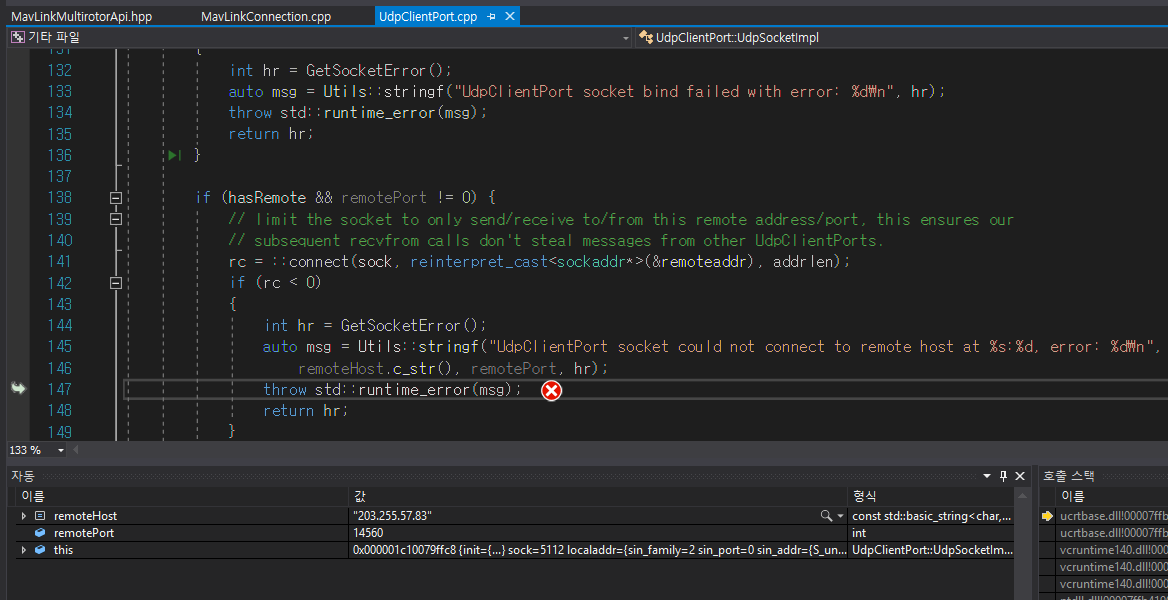The width and height of the screenshot is (1168, 600).
Task: Open the string visualizer magnifier for remoteHost value
Action: tap(824, 515)
